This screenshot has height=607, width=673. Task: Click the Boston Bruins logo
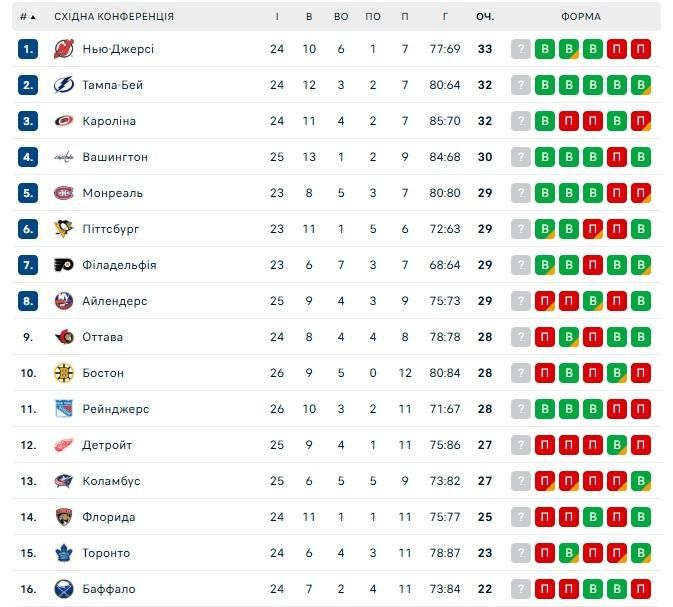(x=64, y=373)
